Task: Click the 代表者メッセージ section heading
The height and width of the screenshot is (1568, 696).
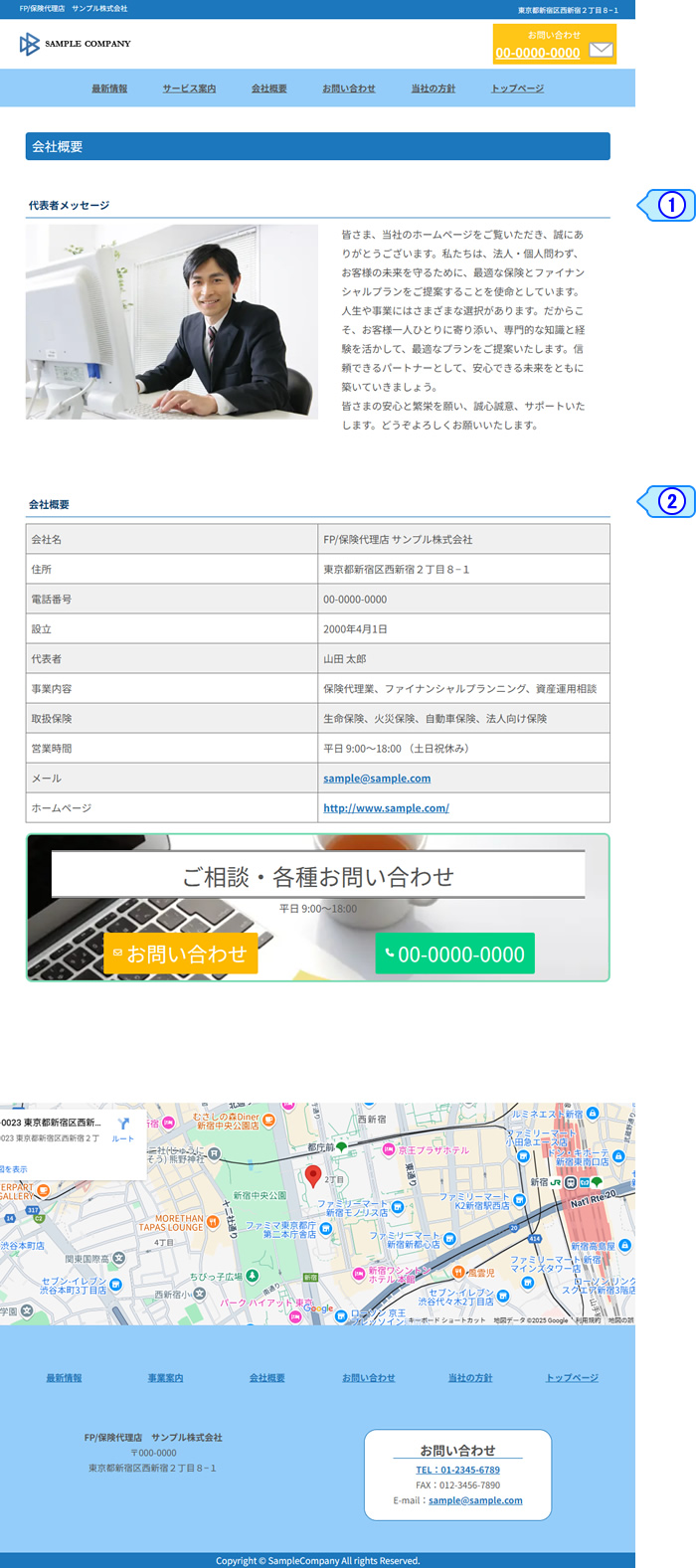Action: tap(69, 206)
